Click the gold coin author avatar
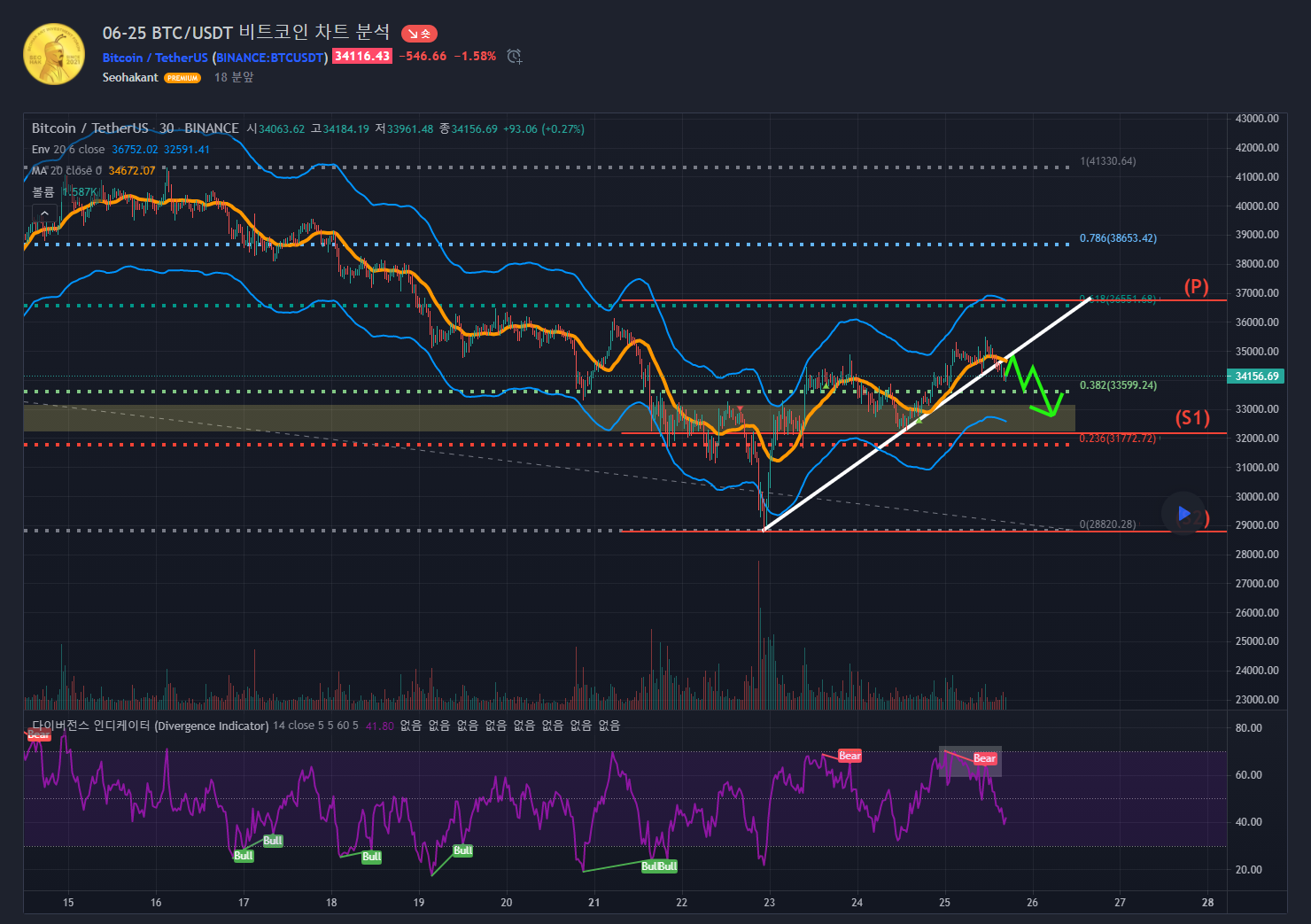 point(54,54)
